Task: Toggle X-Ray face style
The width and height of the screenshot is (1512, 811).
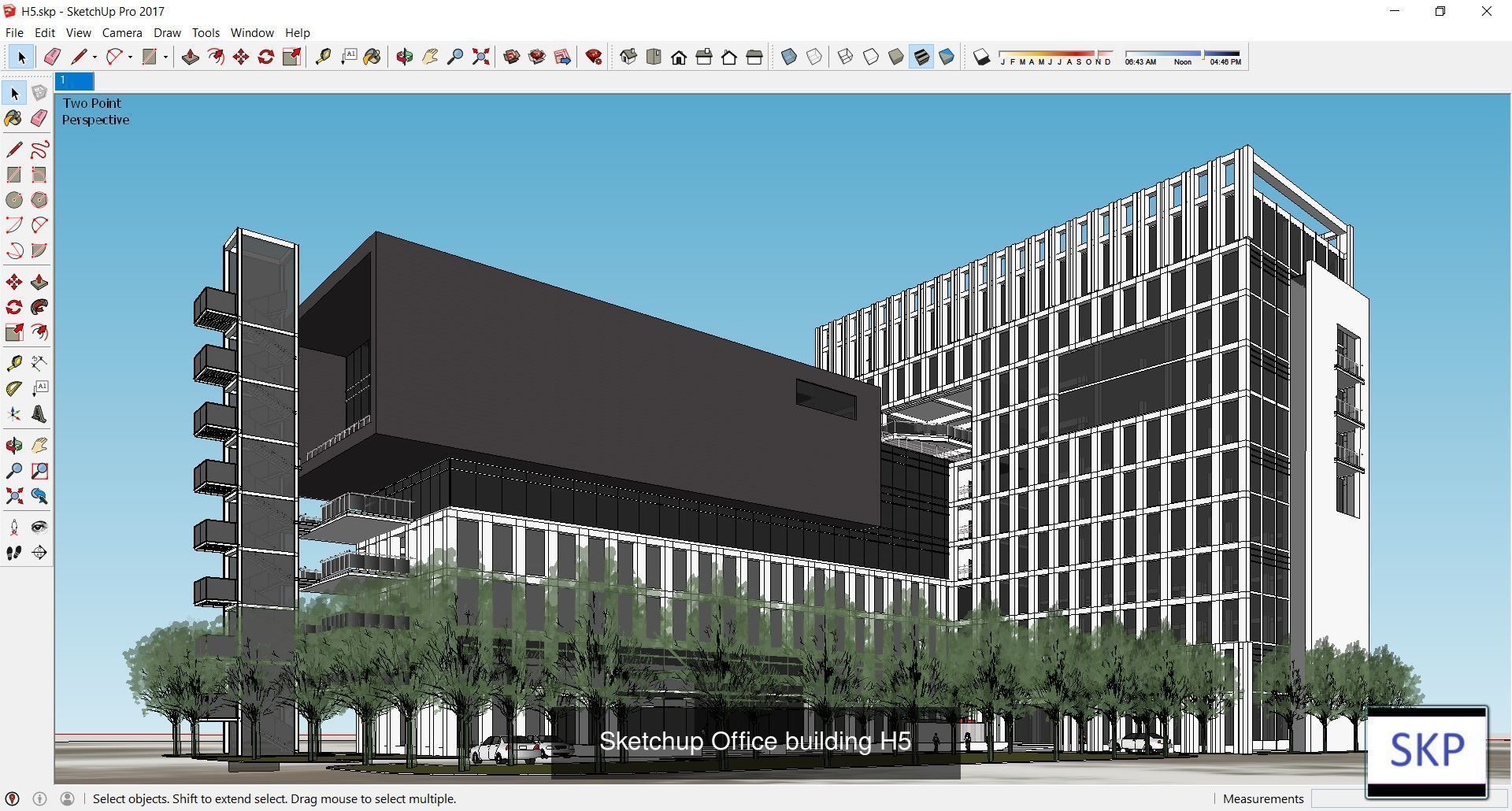Action: 789,57
